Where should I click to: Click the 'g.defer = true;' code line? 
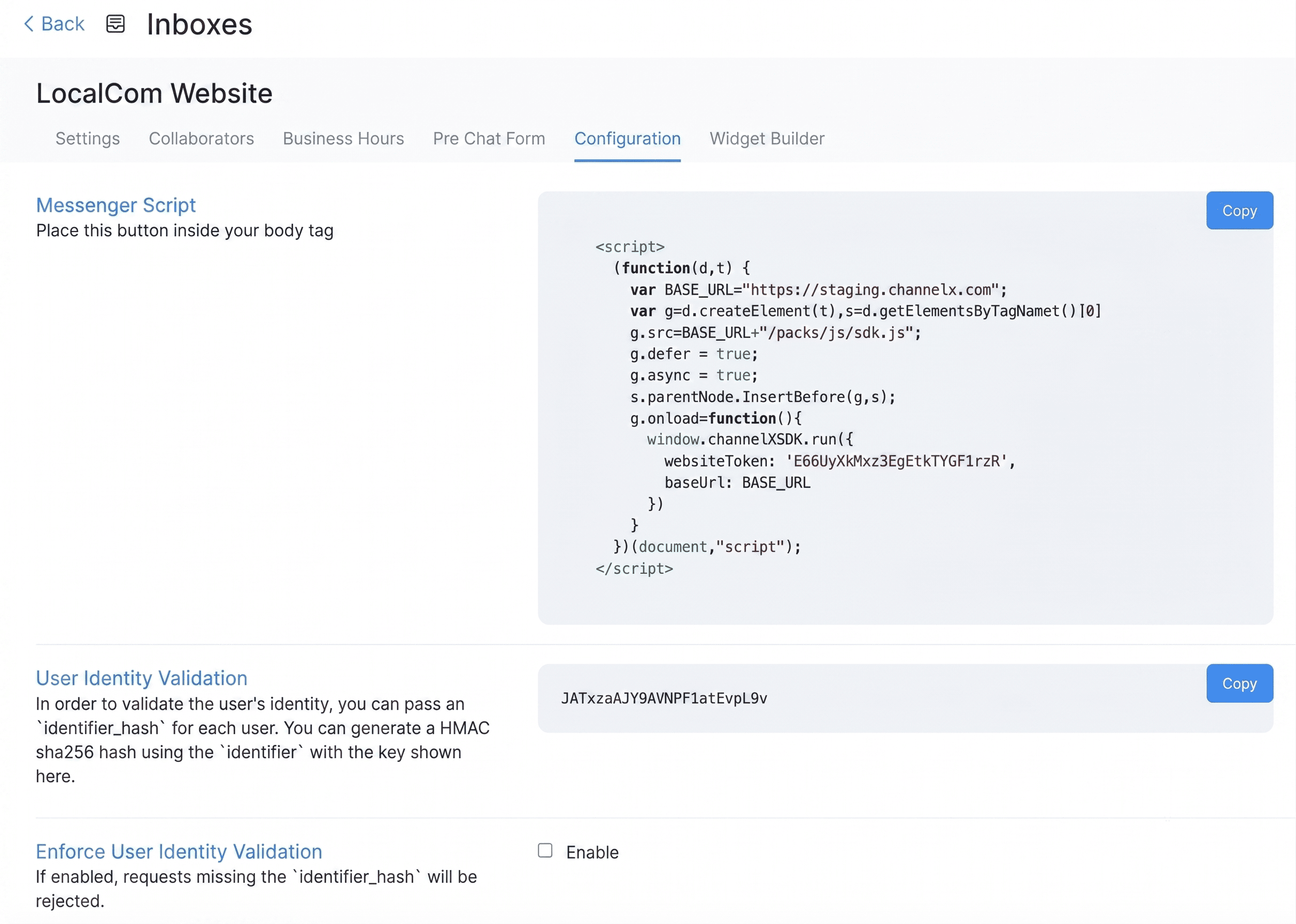point(694,355)
